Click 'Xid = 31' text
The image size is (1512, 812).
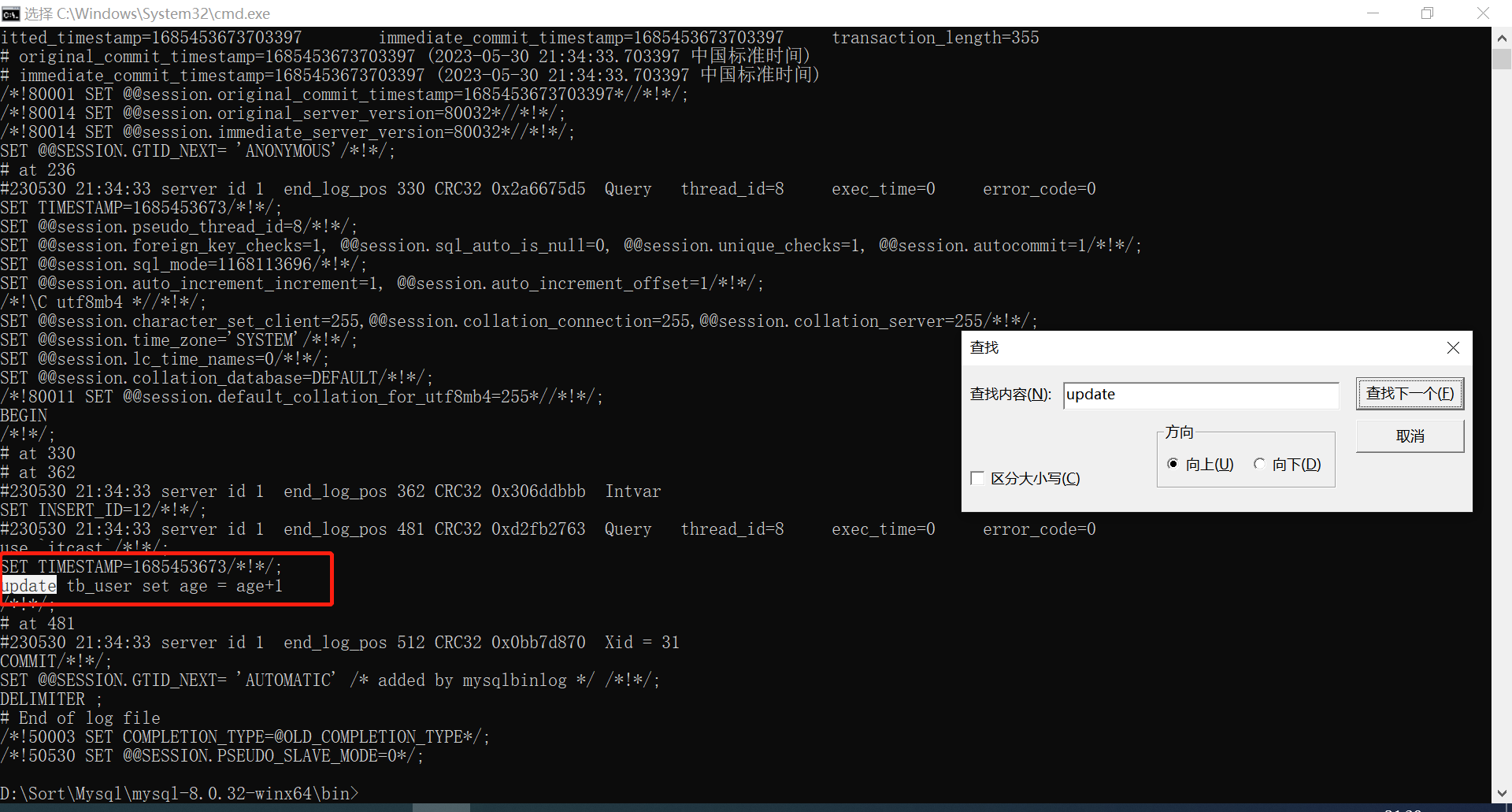642,643
